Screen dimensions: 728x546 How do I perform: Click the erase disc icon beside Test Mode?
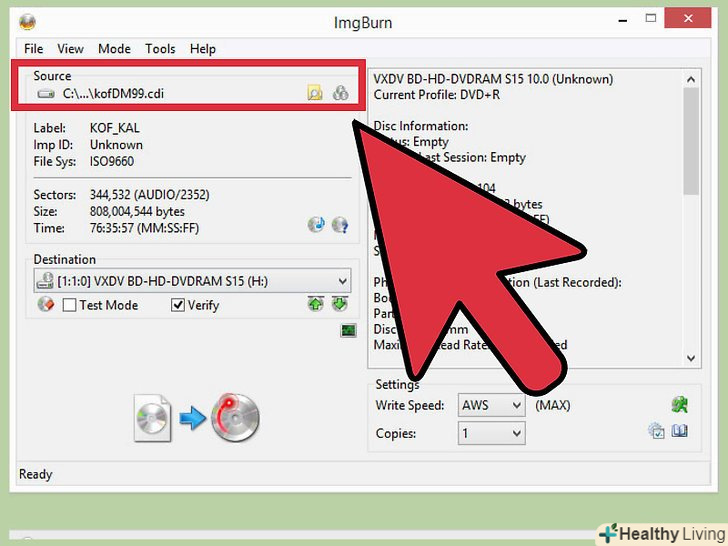point(46,305)
